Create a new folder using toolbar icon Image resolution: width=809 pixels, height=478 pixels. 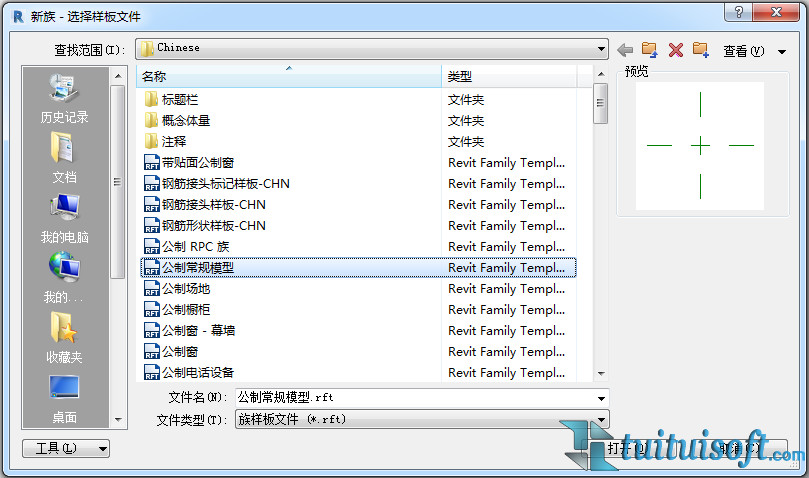pos(700,49)
